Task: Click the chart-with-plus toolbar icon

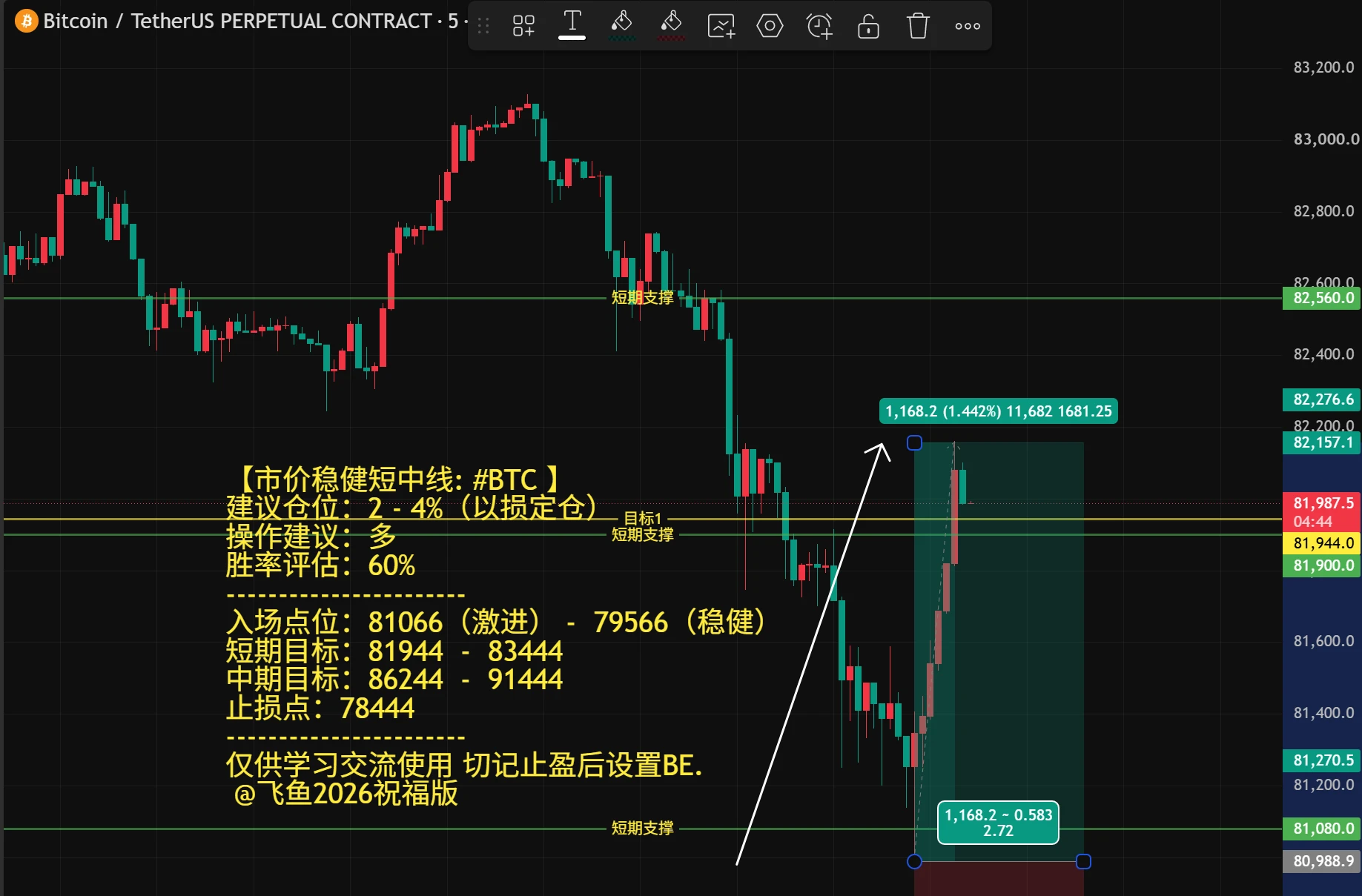Action: [x=721, y=26]
